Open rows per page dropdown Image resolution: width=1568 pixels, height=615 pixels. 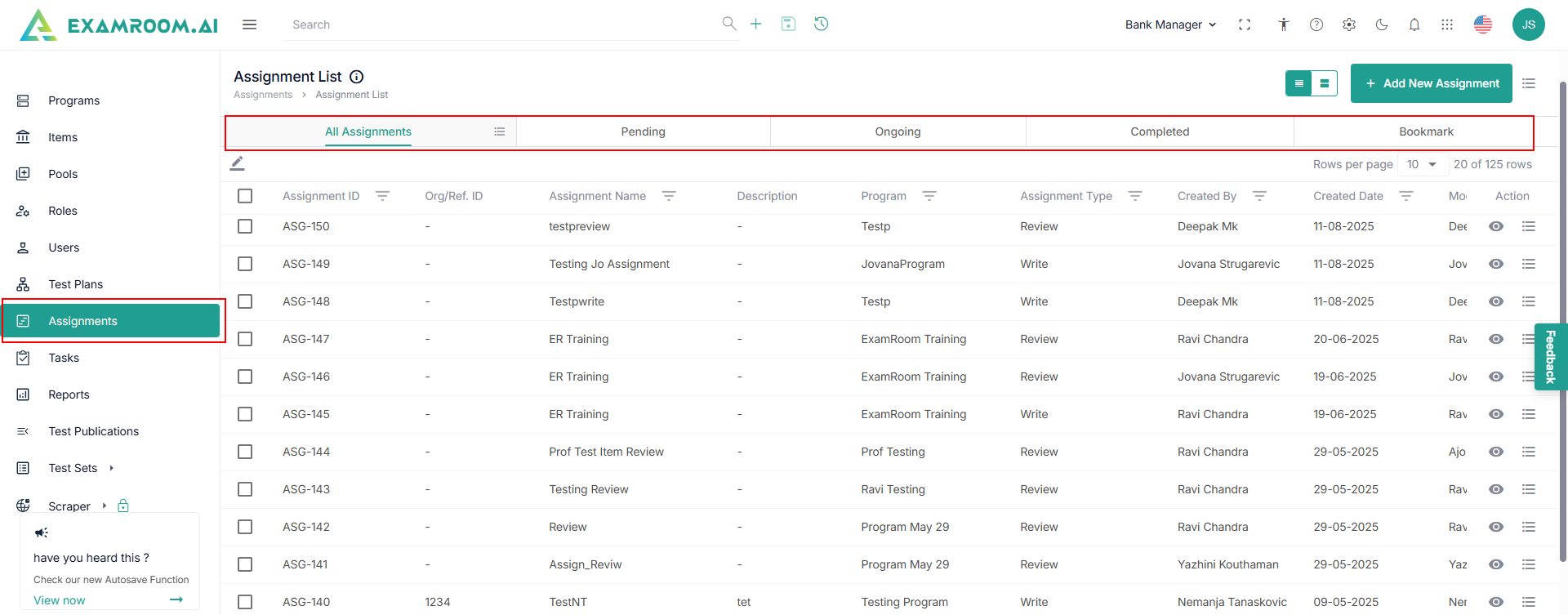pos(1422,164)
